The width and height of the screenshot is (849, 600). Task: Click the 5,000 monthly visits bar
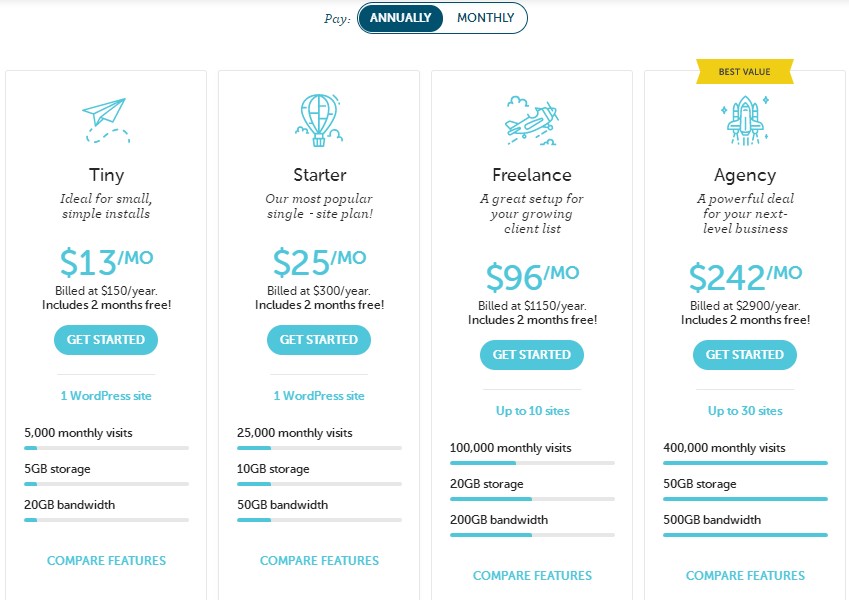point(106,448)
